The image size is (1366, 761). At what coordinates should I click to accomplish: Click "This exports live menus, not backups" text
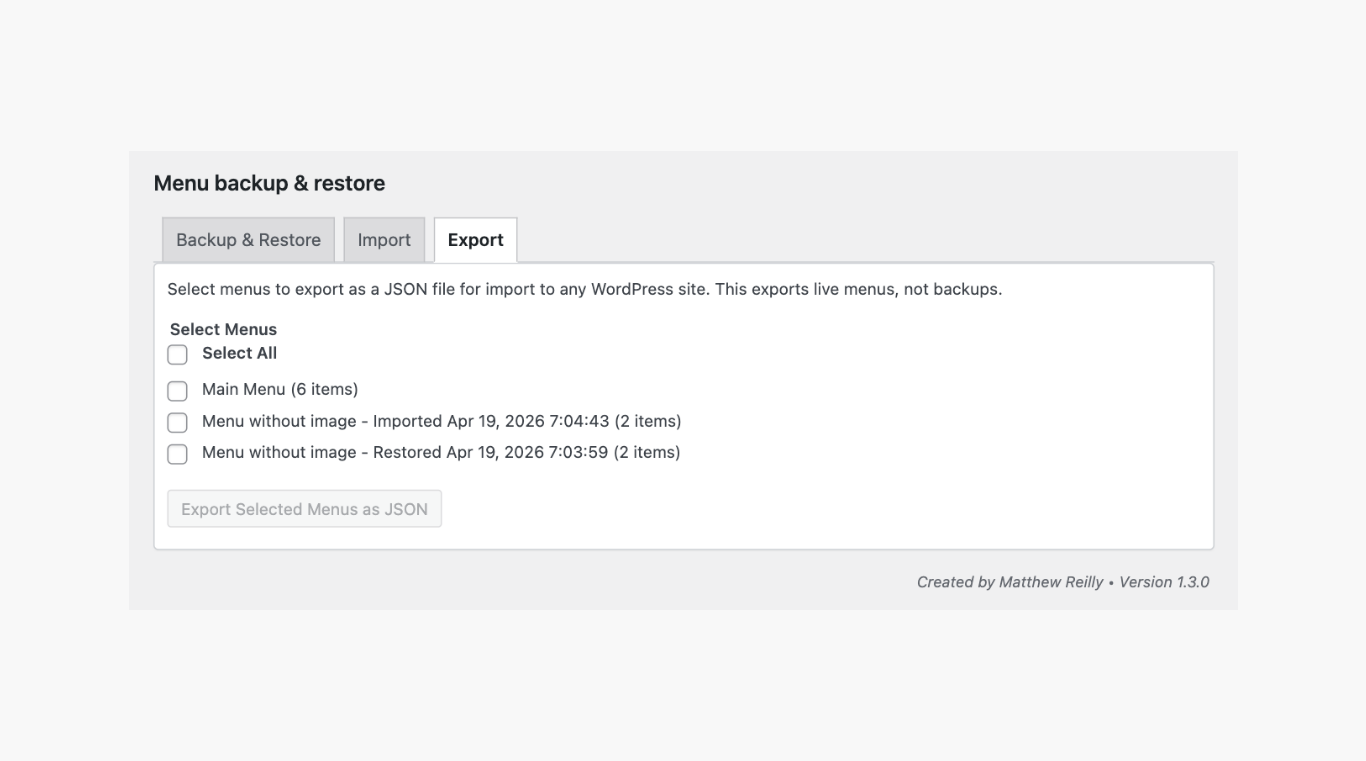pyautogui.click(x=858, y=289)
